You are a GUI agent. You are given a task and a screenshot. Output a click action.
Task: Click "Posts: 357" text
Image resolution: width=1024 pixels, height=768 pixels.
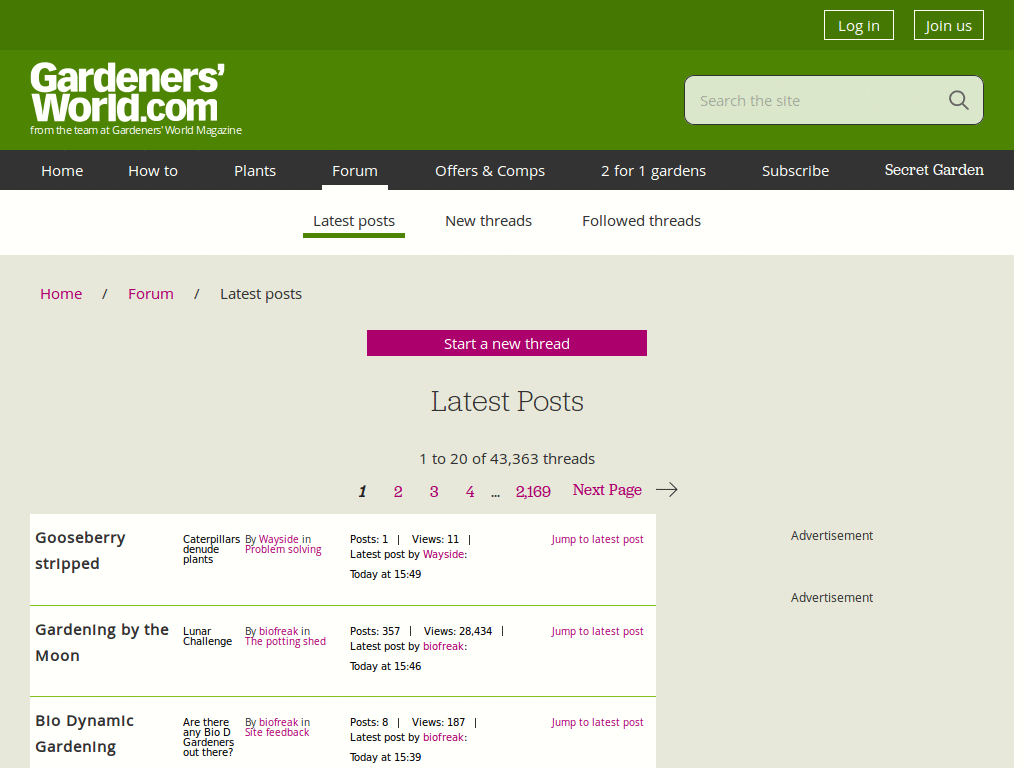click(375, 632)
